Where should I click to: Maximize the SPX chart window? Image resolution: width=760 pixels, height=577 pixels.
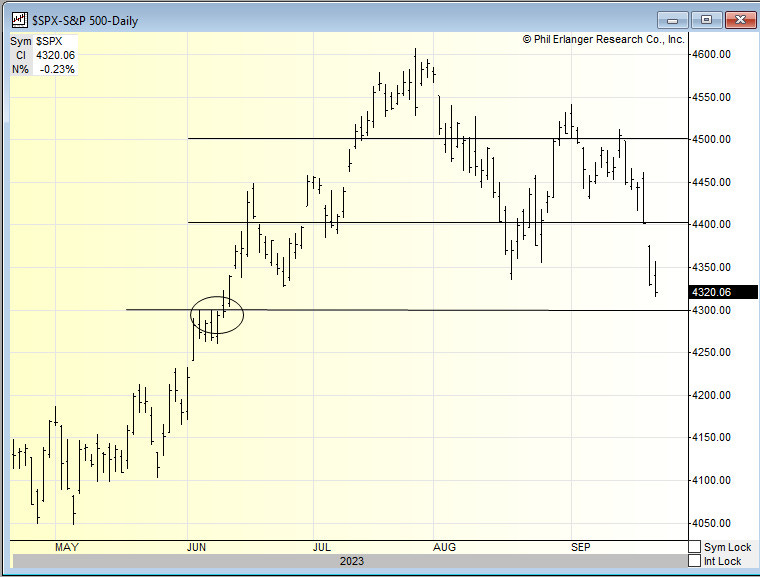(706, 20)
